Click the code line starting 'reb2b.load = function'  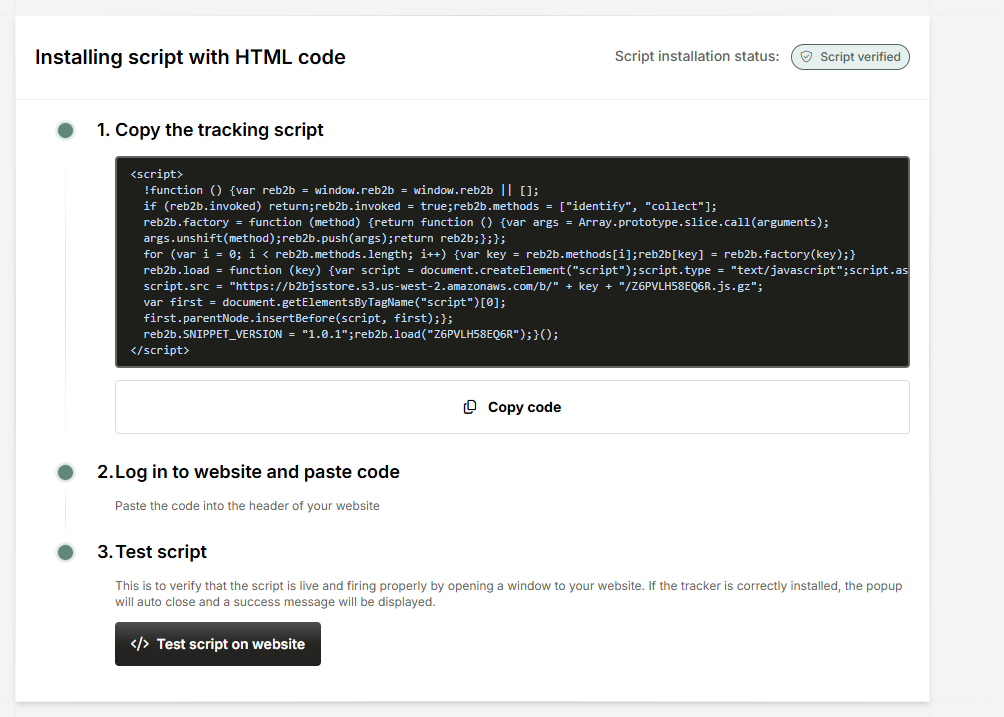526,270
